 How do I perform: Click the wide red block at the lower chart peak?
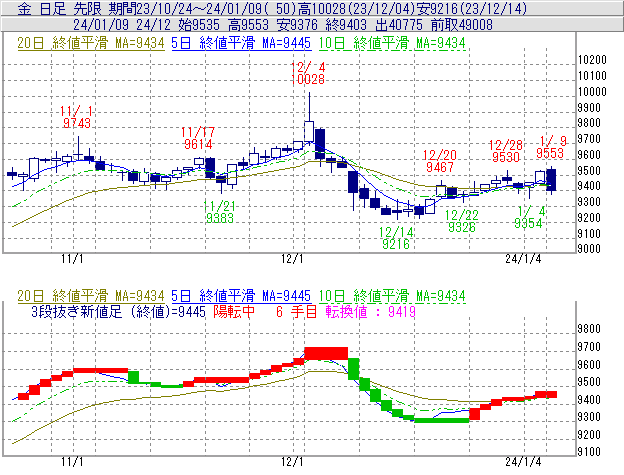point(326,353)
